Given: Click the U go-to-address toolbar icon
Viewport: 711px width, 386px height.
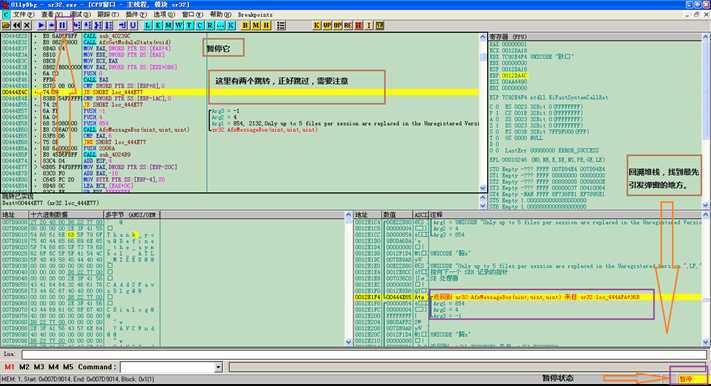Looking at the screenshot, I should [x=133, y=25].
